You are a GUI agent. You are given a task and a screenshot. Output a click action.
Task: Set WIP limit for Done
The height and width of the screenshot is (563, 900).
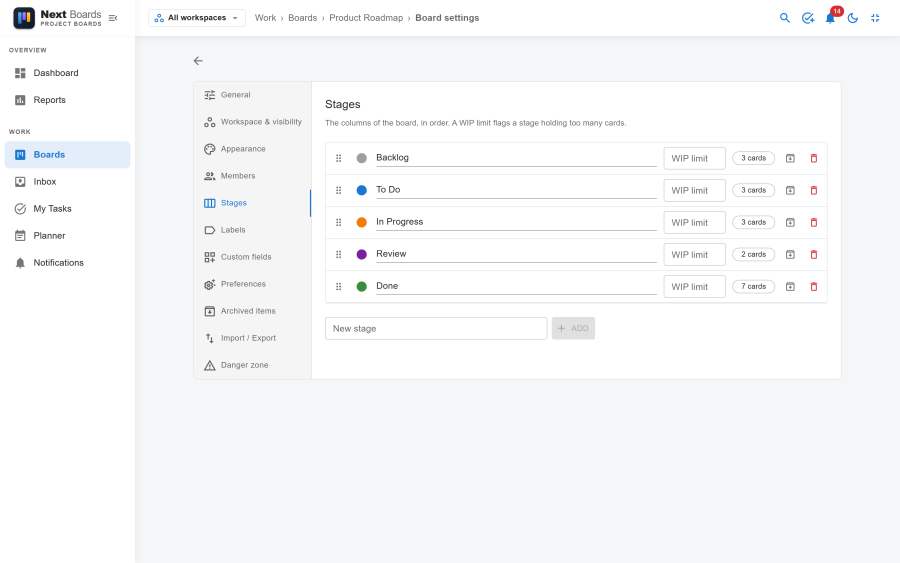[x=695, y=287]
